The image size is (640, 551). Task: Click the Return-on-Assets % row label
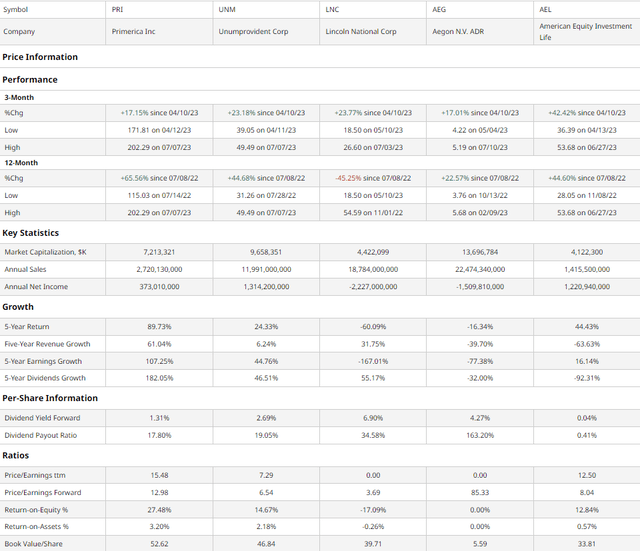coord(37,527)
